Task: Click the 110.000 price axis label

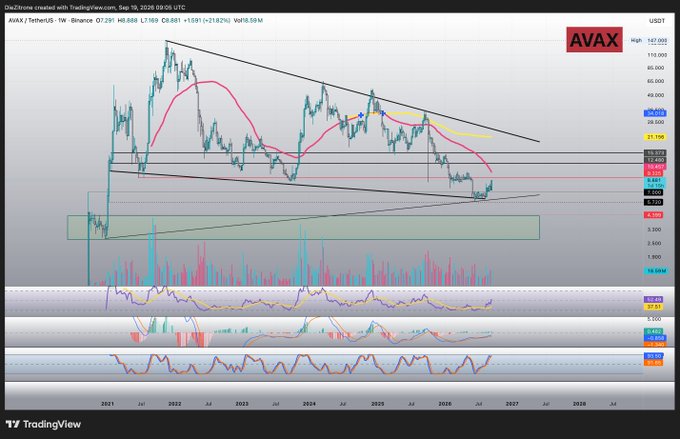Action: pyautogui.click(x=657, y=55)
